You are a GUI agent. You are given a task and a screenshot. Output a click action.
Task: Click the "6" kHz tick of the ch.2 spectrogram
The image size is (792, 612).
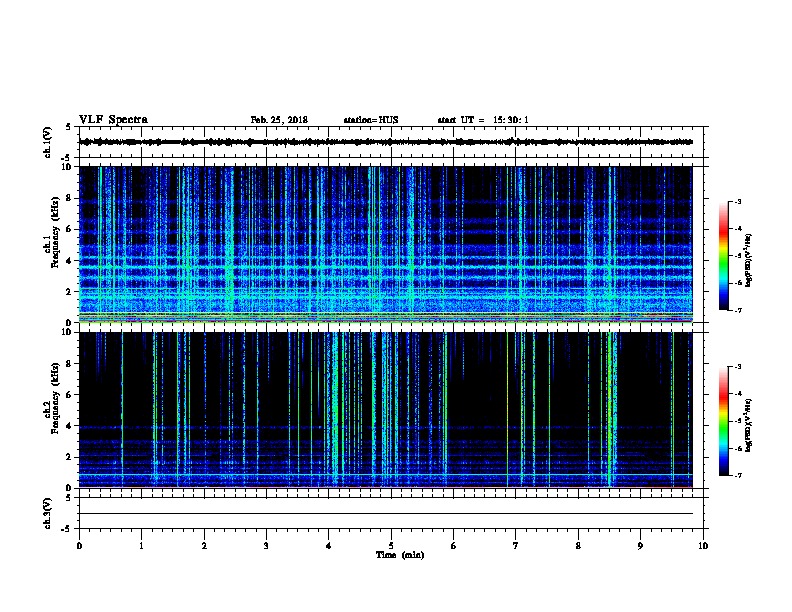69,395
